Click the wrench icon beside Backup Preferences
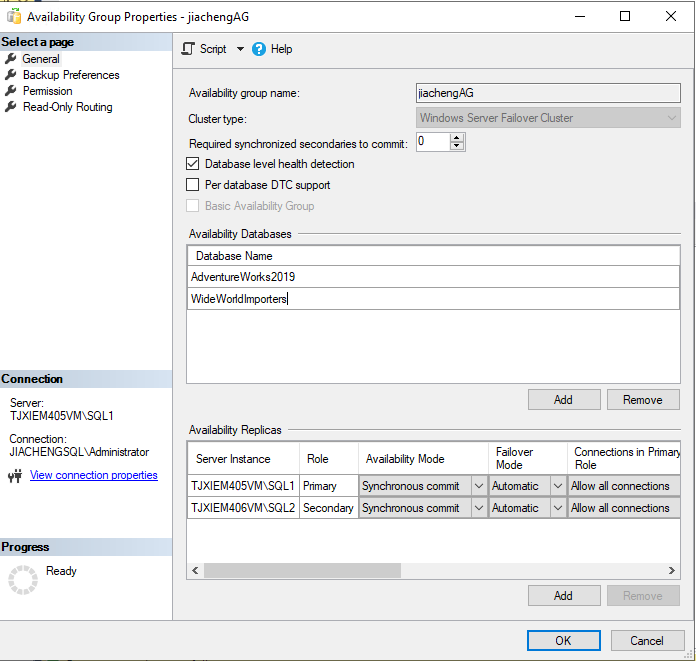The width and height of the screenshot is (696, 661). tap(11, 75)
